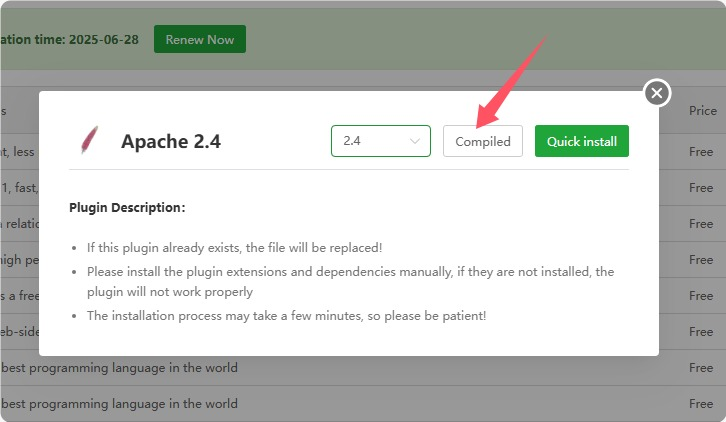Viewport: 726px width, 422px height.
Task: Click the Renew Now button
Action: point(199,40)
